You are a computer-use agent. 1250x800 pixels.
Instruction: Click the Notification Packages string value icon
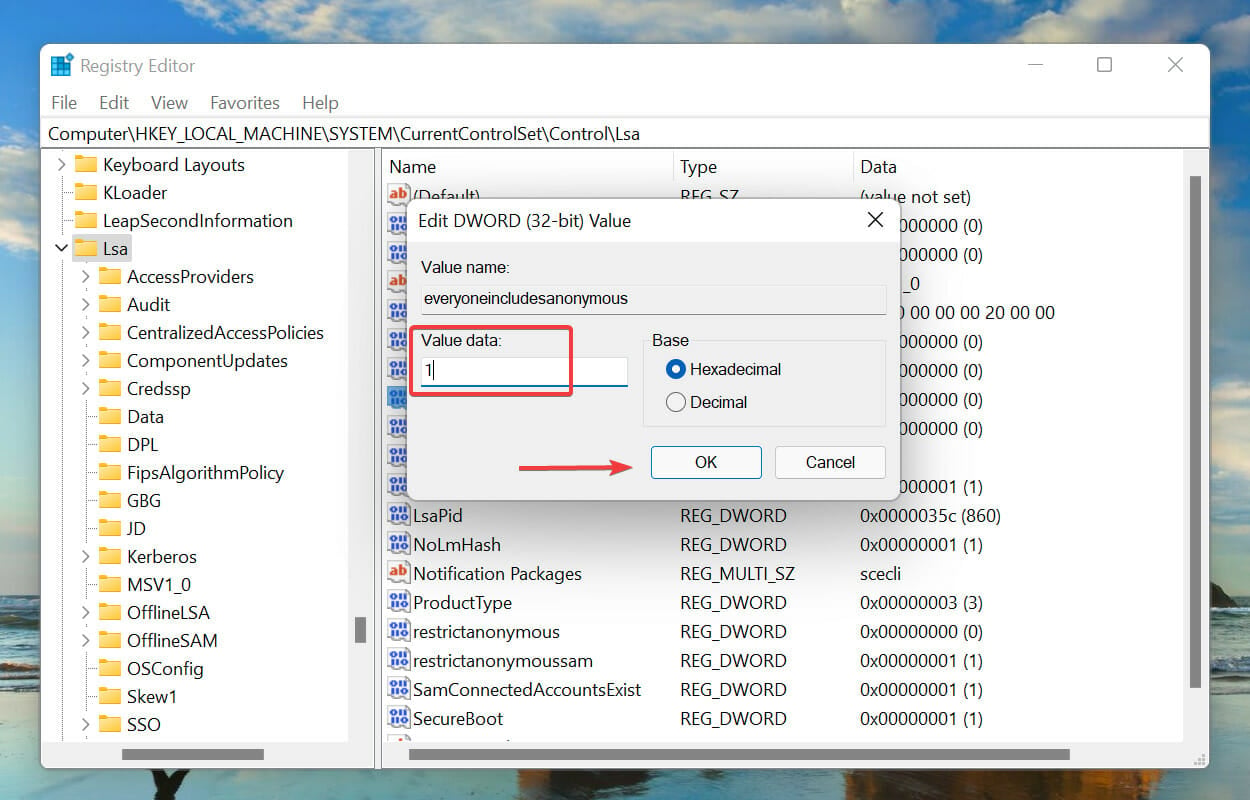point(398,573)
